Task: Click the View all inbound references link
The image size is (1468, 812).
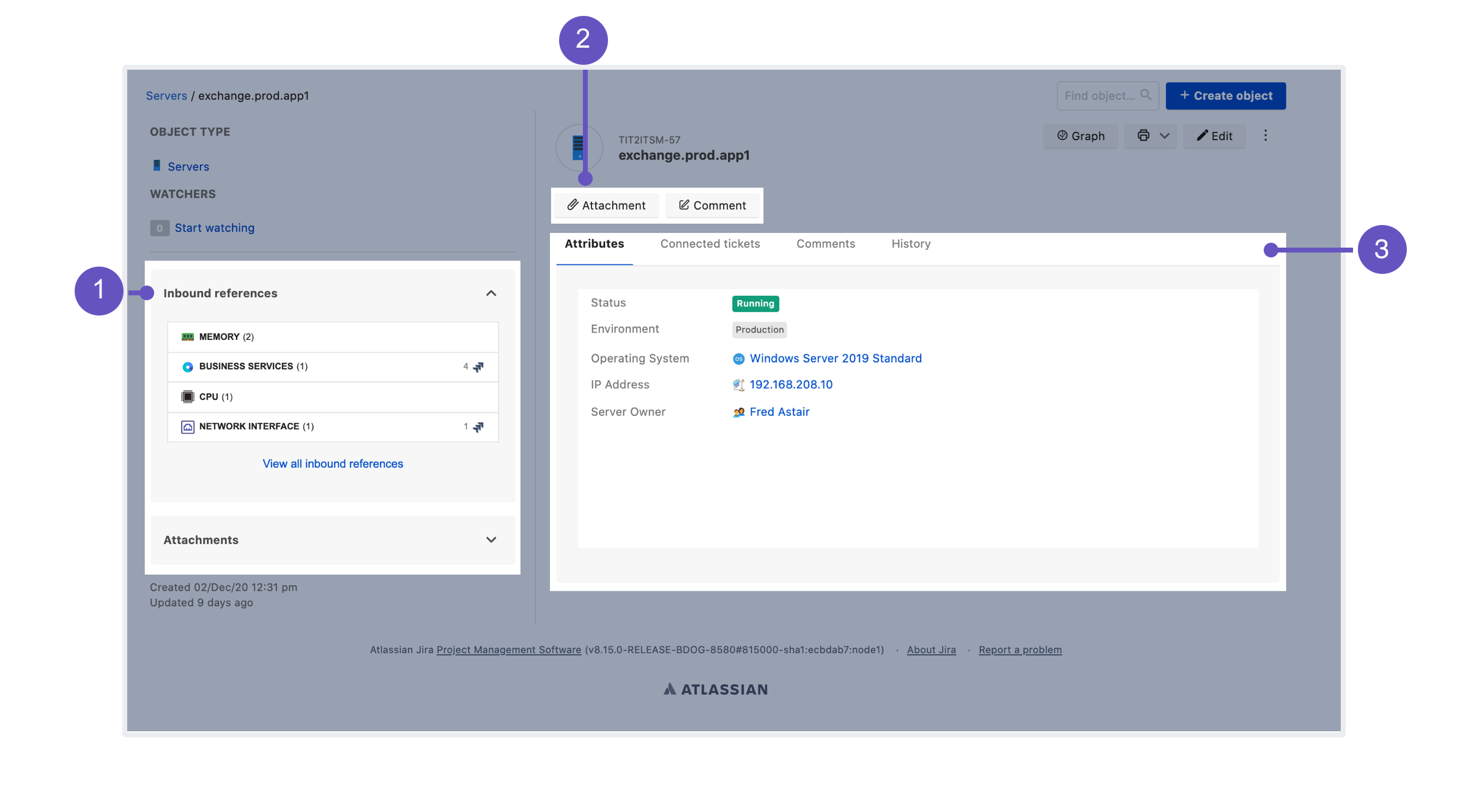Action: point(333,464)
